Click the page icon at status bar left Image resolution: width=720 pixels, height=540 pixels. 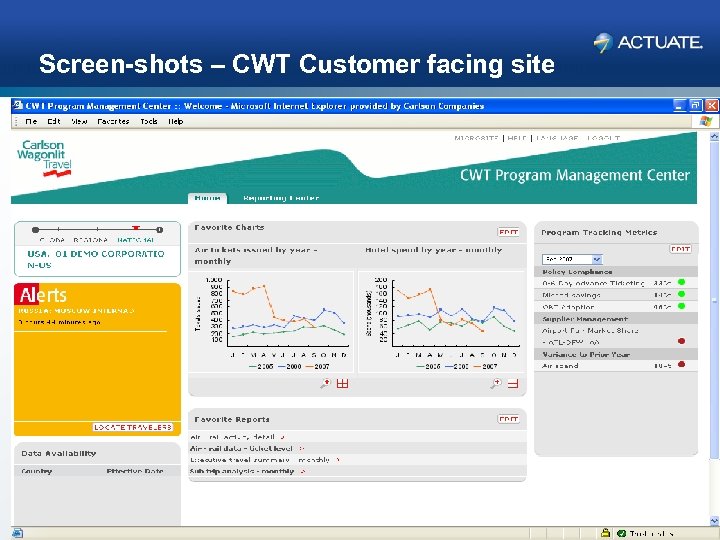[17, 533]
